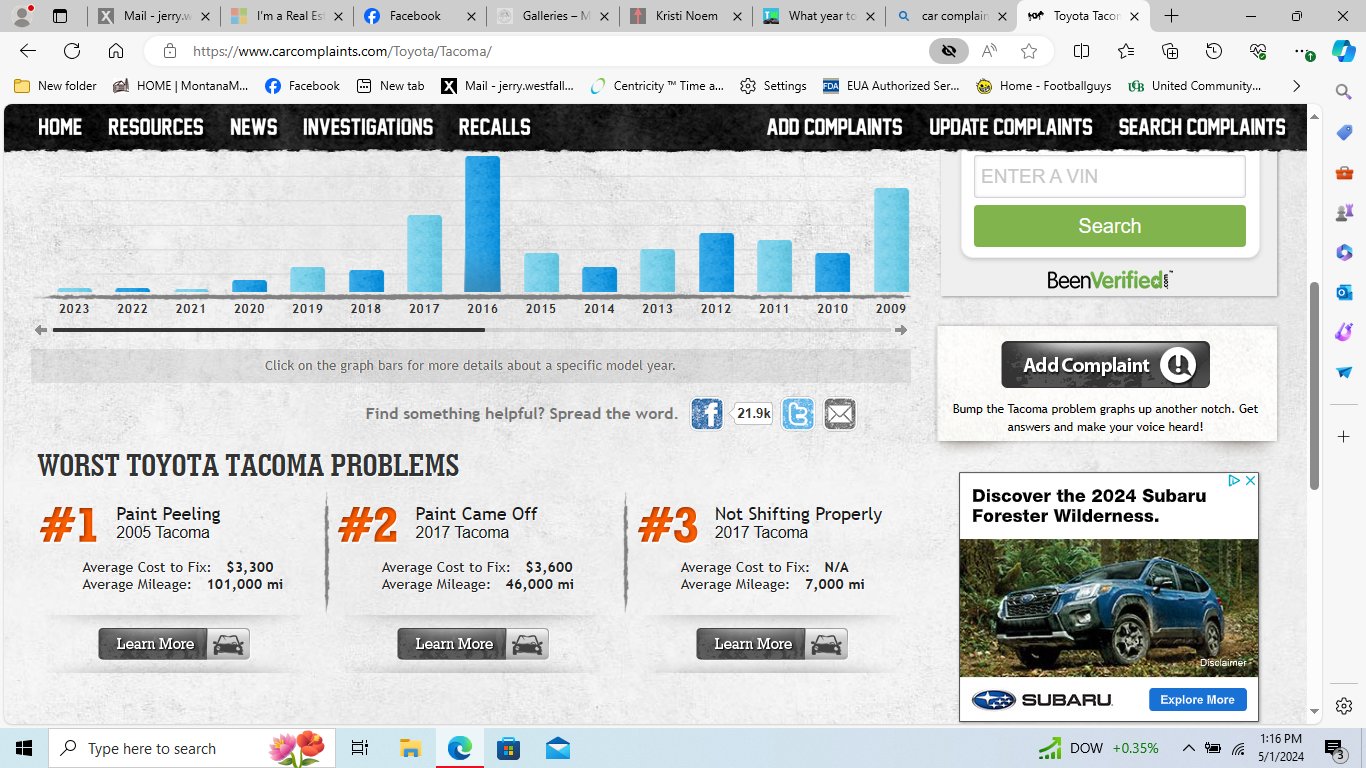Click Explore More in the Subaru ad

coord(1198,700)
